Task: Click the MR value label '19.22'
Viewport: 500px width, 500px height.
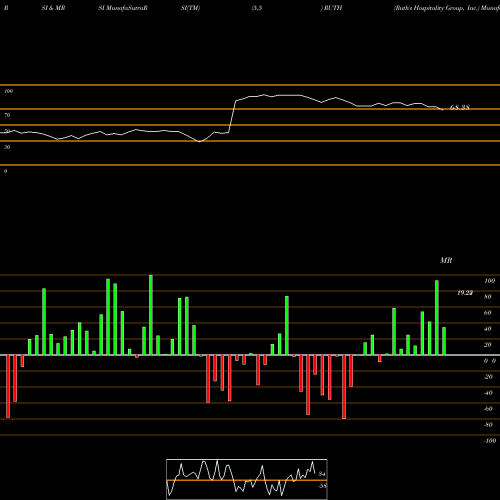Action: [465, 293]
